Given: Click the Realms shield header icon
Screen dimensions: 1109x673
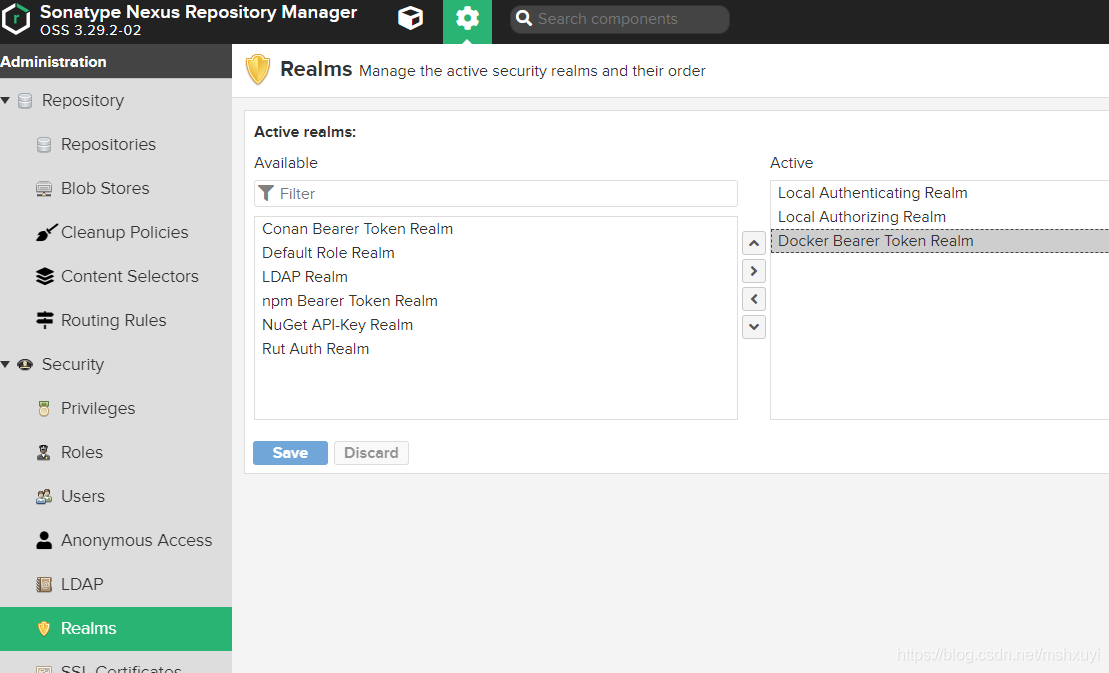Looking at the screenshot, I should tap(257, 70).
